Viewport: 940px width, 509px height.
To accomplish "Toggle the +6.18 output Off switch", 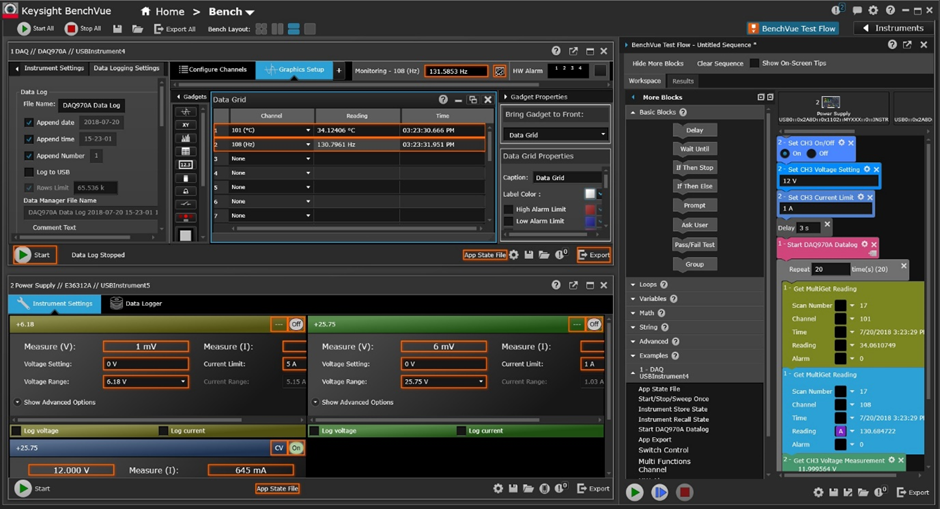I will [x=296, y=325].
